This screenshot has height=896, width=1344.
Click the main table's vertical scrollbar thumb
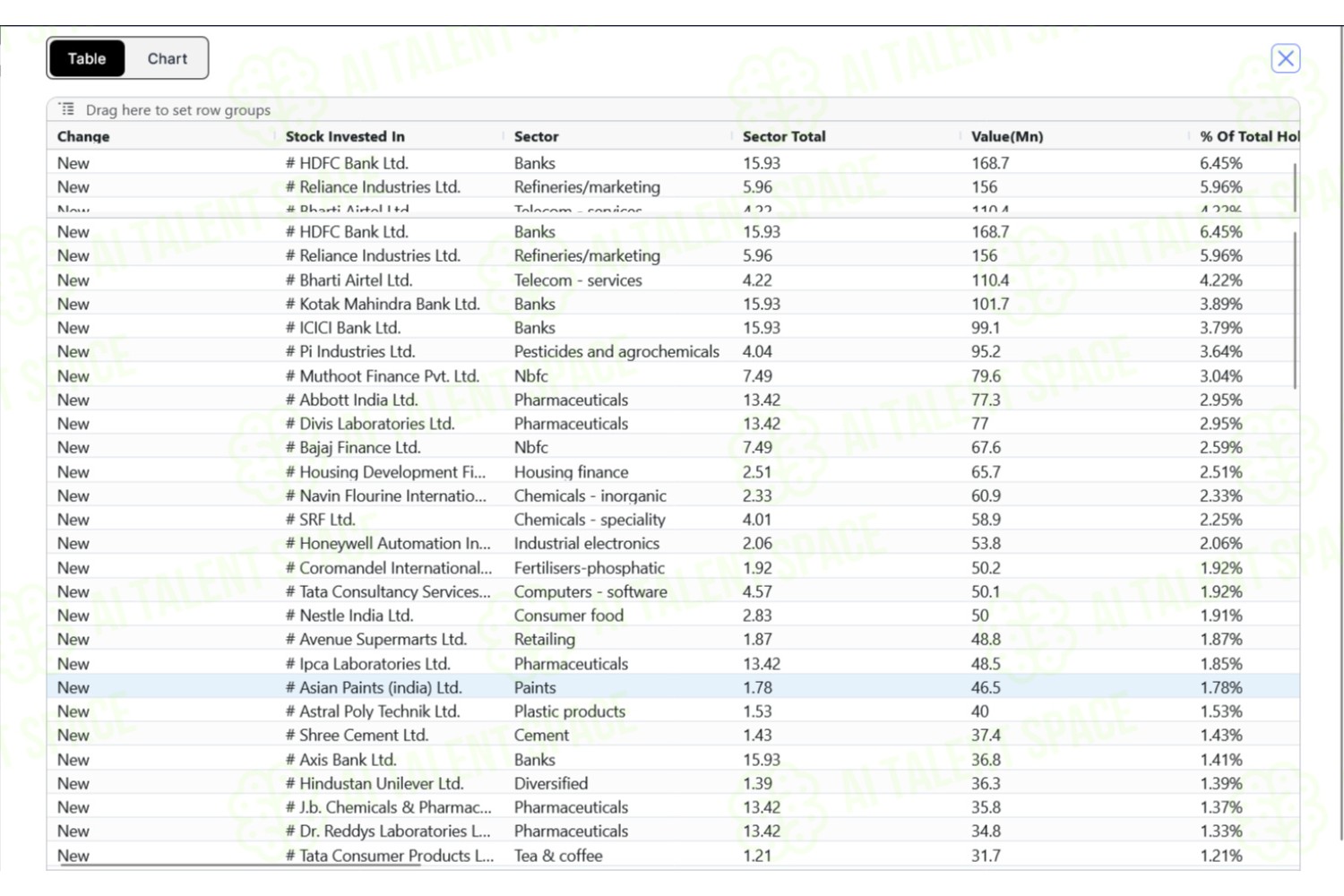click(x=1295, y=309)
